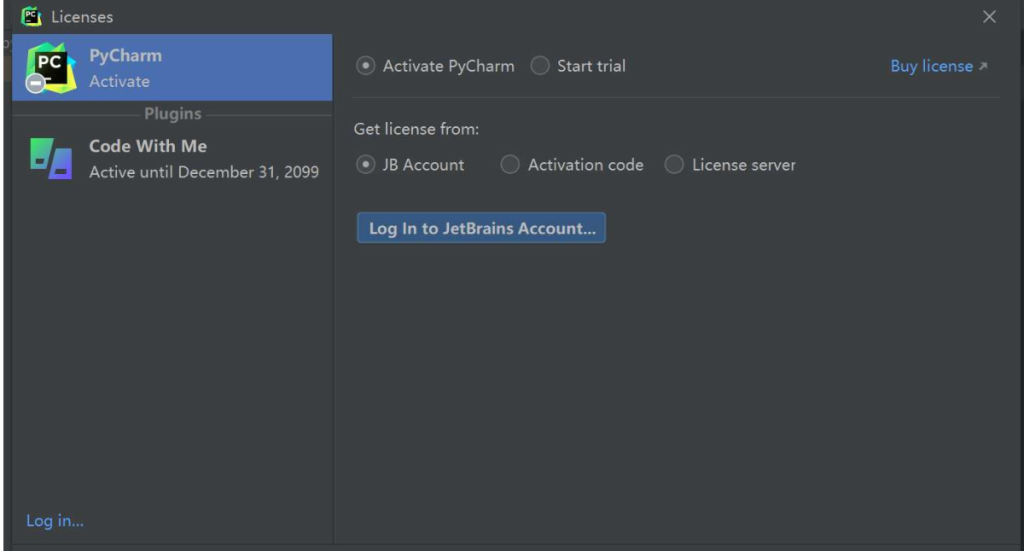Image resolution: width=1024 pixels, height=551 pixels.
Task: Click the Log in... link at the bottom left
Action: [55, 520]
